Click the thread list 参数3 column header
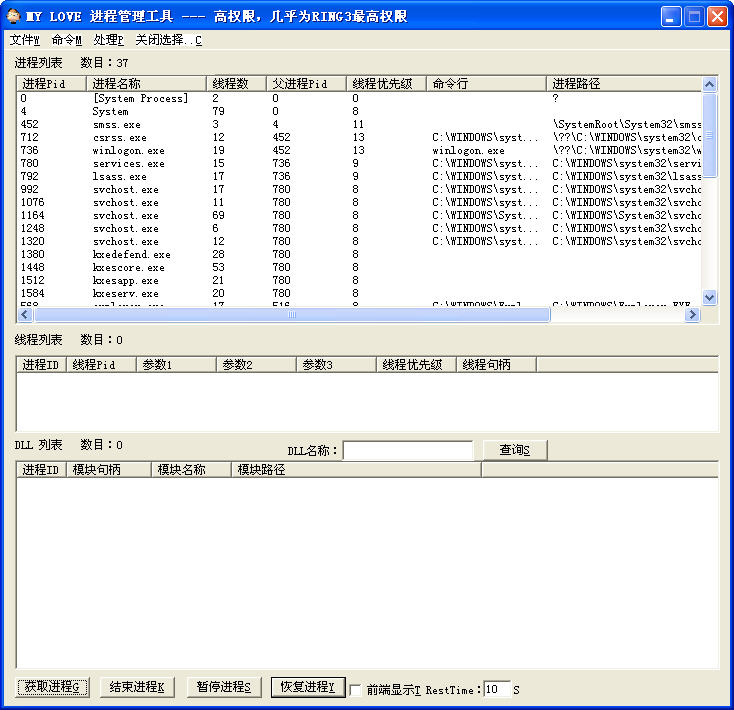This screenshot has width=734, height=710. (337, 365)
